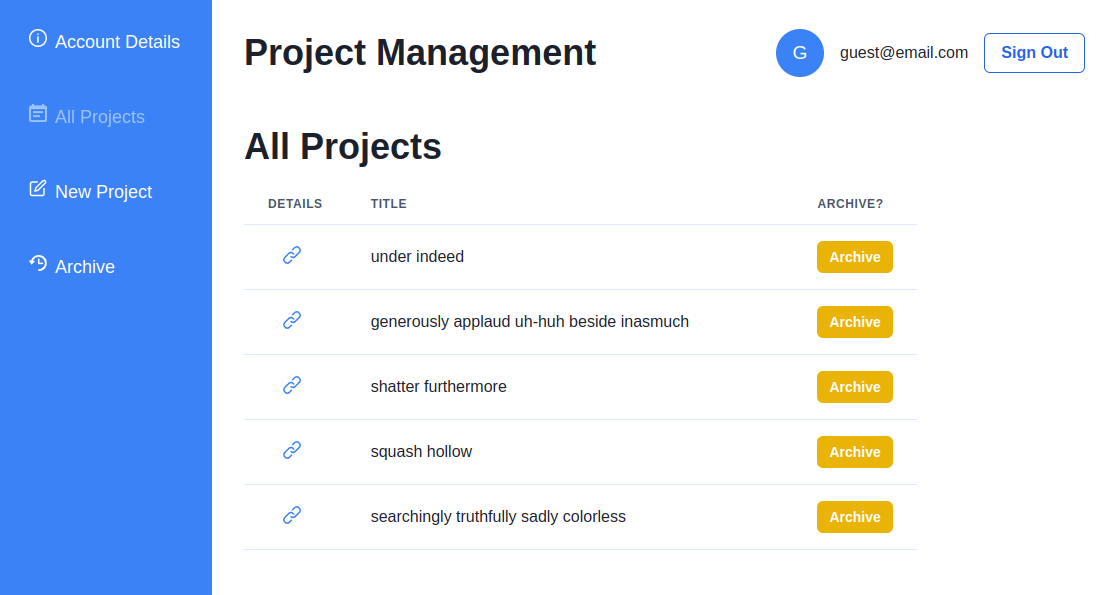Open details link for 'squash hollow'

(292, 451)
